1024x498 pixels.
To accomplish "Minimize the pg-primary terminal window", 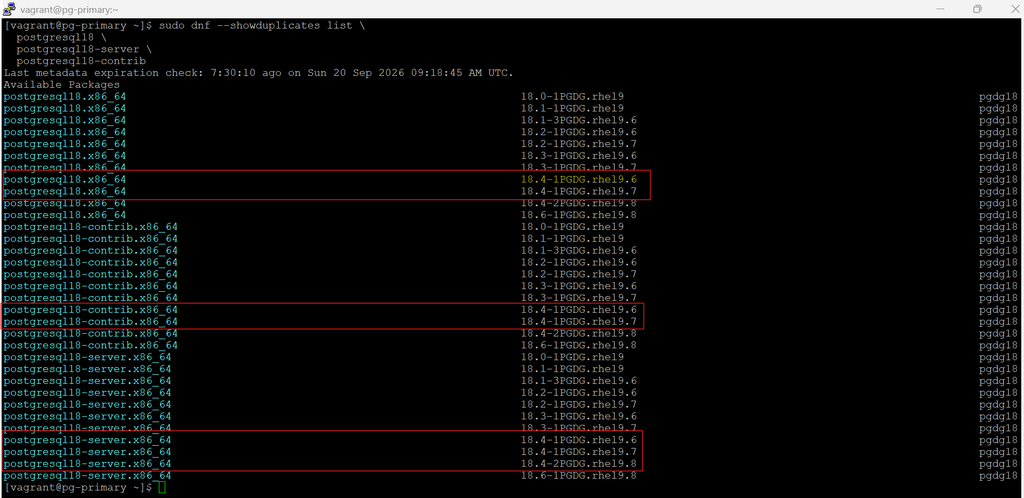I will [x=940, y=9].
